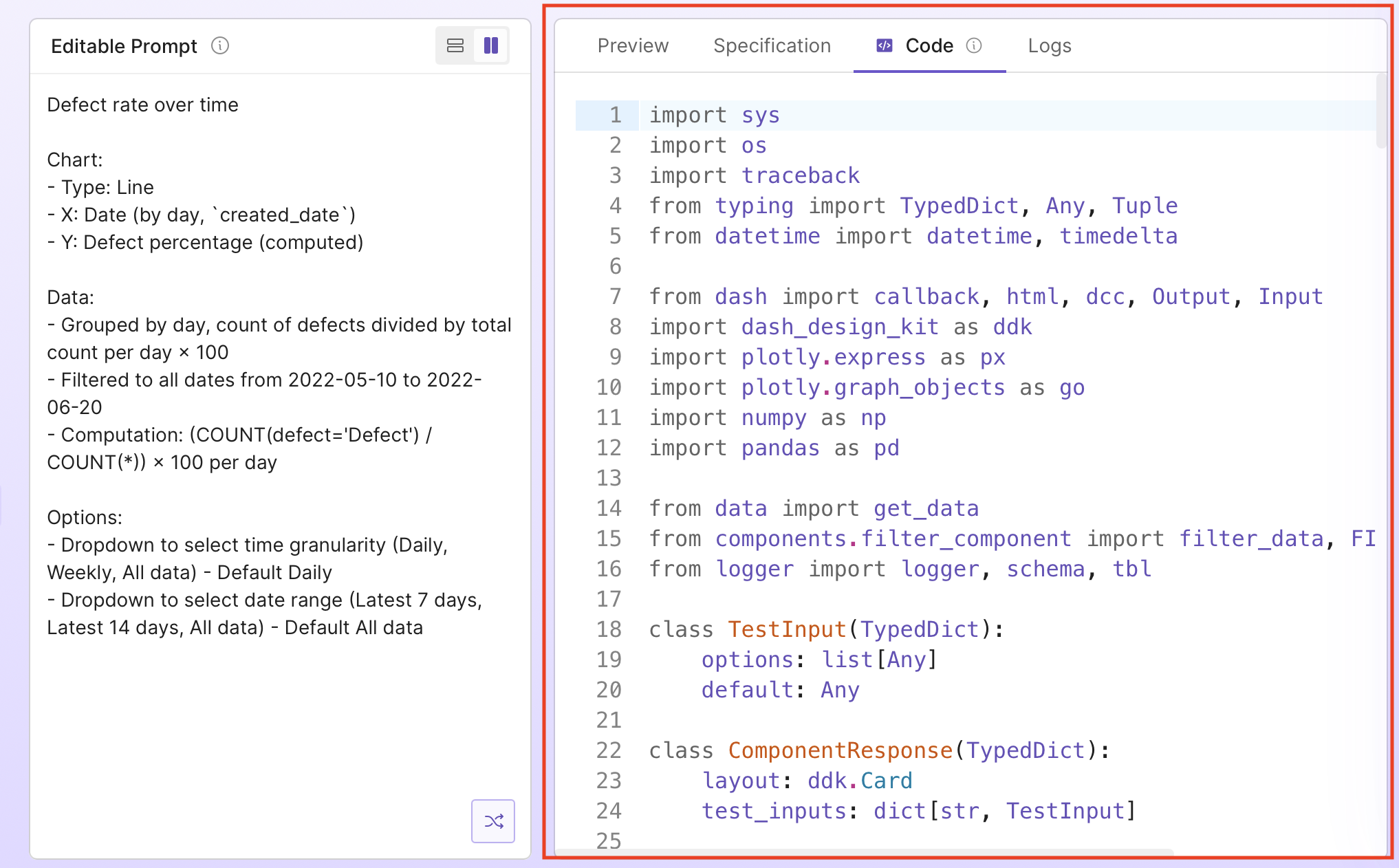Click the ddk.Card type annotation
The image size is (1399, 868).
click(859, 780)
